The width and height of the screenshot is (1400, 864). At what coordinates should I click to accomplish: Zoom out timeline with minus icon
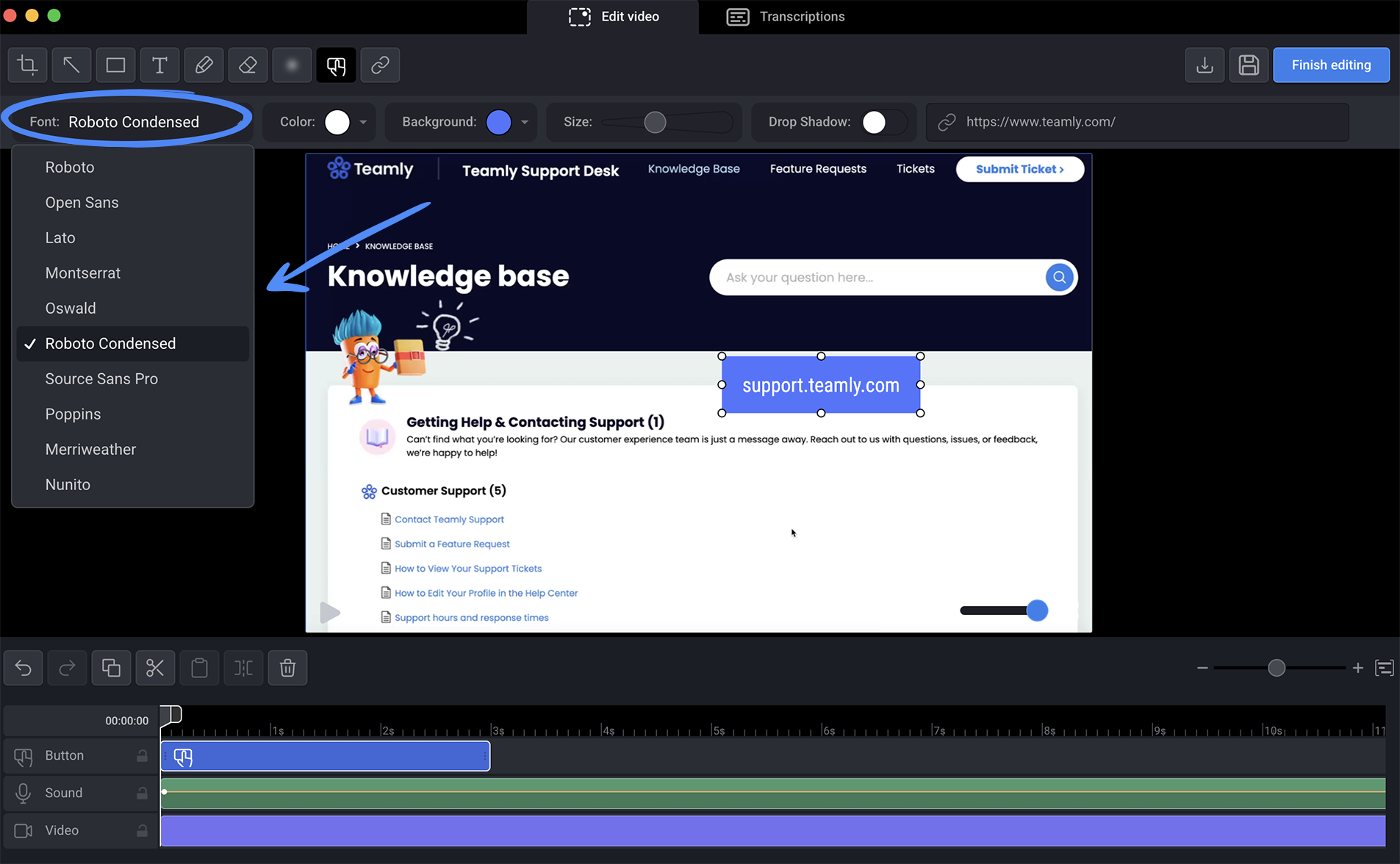pos(1202,668)
